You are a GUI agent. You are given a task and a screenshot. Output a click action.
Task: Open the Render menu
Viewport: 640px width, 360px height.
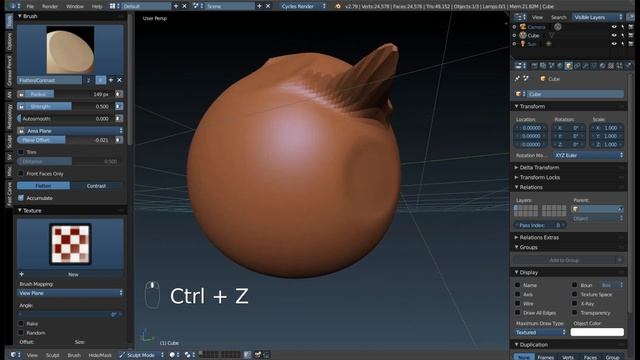pyautogui.click(x=50, y=7)
